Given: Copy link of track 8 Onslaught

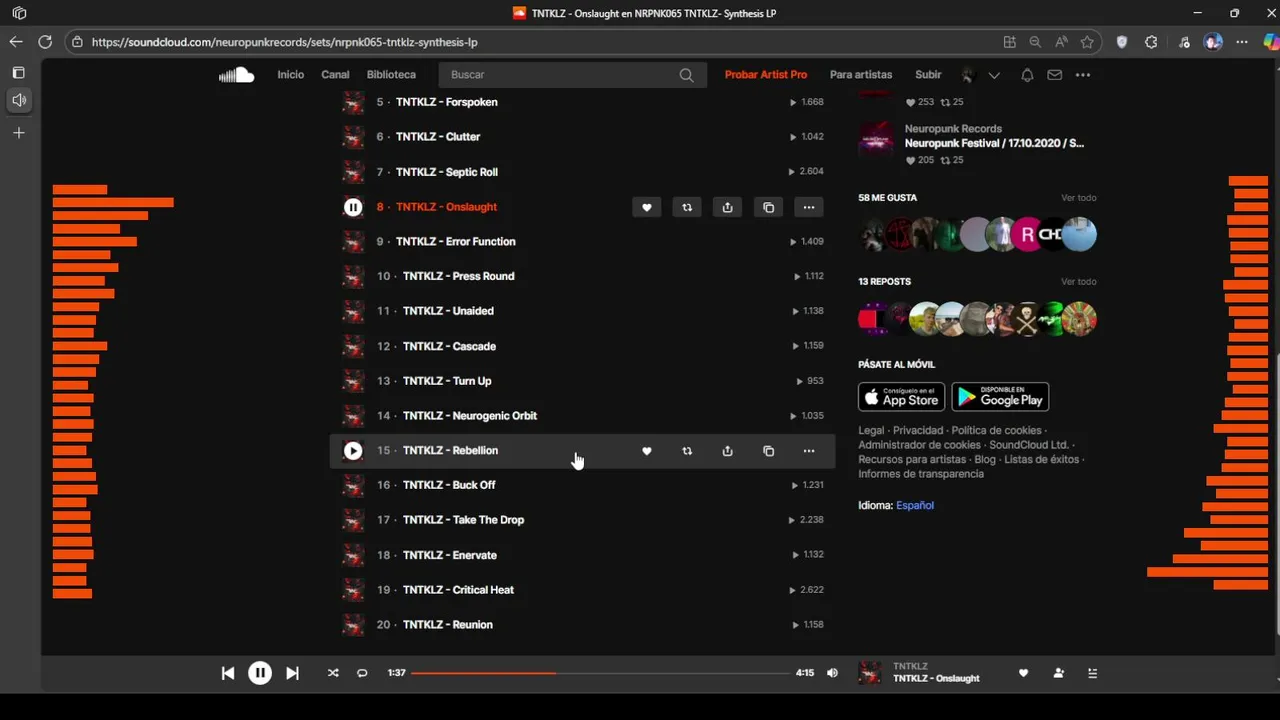Looking at the screenshot, I should pyautogui.click(x=768, y=207).
